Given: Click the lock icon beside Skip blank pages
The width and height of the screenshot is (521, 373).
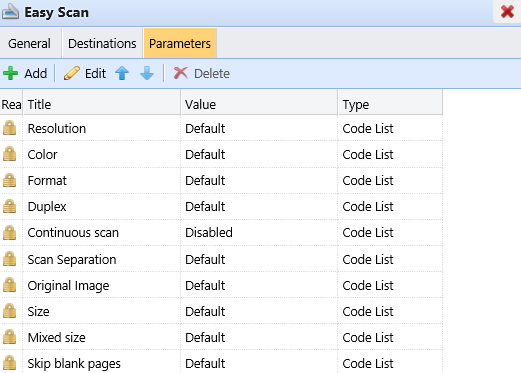Looking at the screenshot, I should click(x=10, y=363).
